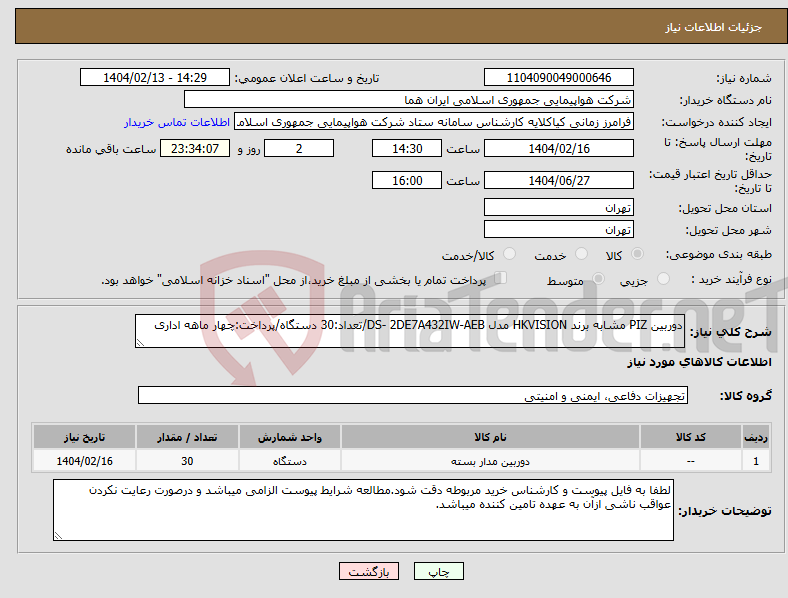Viewport: 788px width, 598px height.
Task: Click the row number 1 cell
Action: pyautogui.click(x=756, y=461)
